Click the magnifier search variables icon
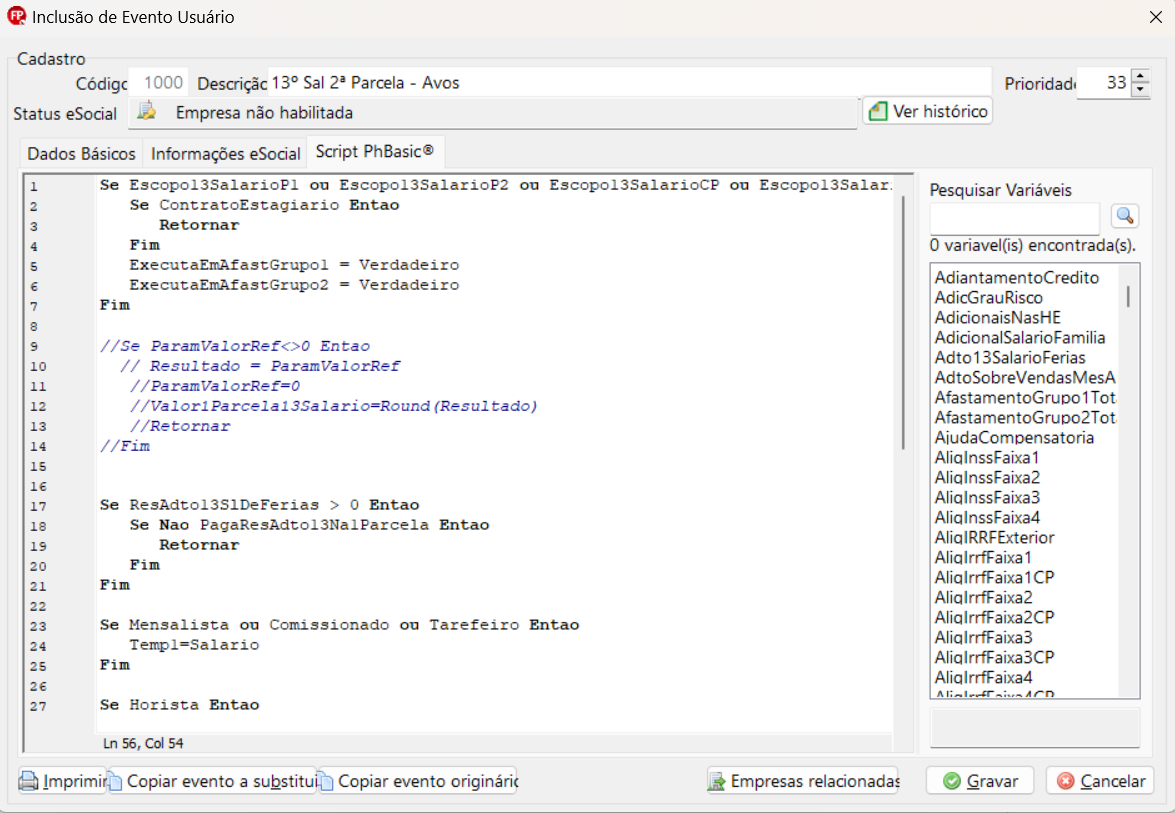 point(1125,217)
